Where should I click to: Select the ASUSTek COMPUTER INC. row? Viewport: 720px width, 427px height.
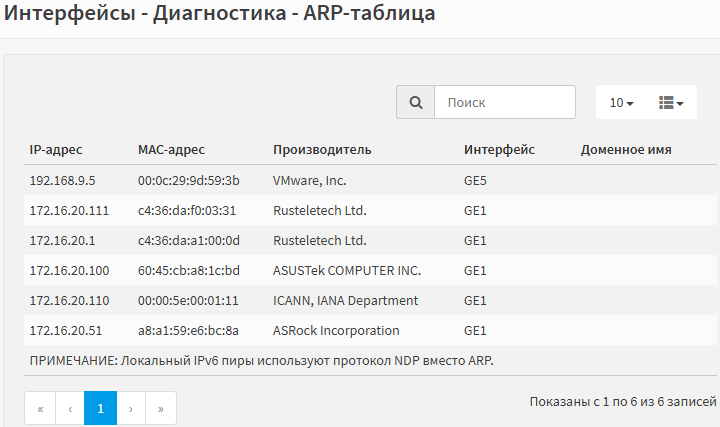click(370, 270)
